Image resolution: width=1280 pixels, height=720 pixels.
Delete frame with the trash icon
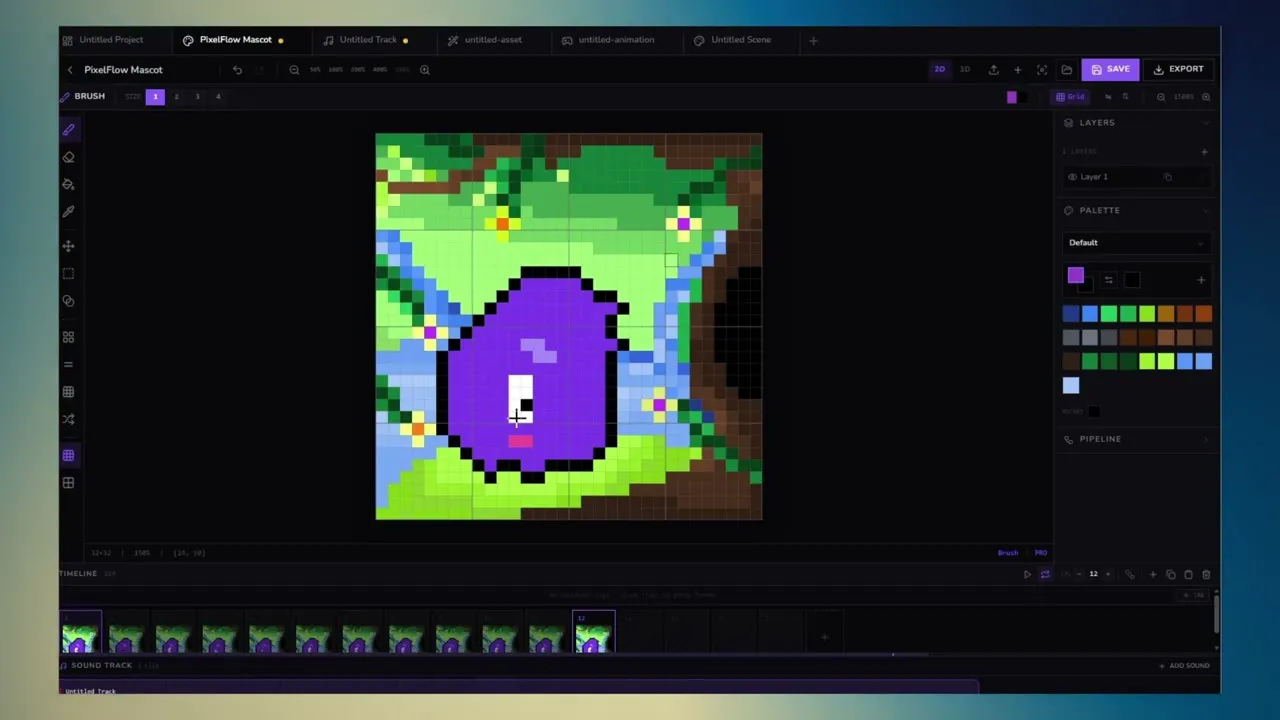tap(1206, 575)
